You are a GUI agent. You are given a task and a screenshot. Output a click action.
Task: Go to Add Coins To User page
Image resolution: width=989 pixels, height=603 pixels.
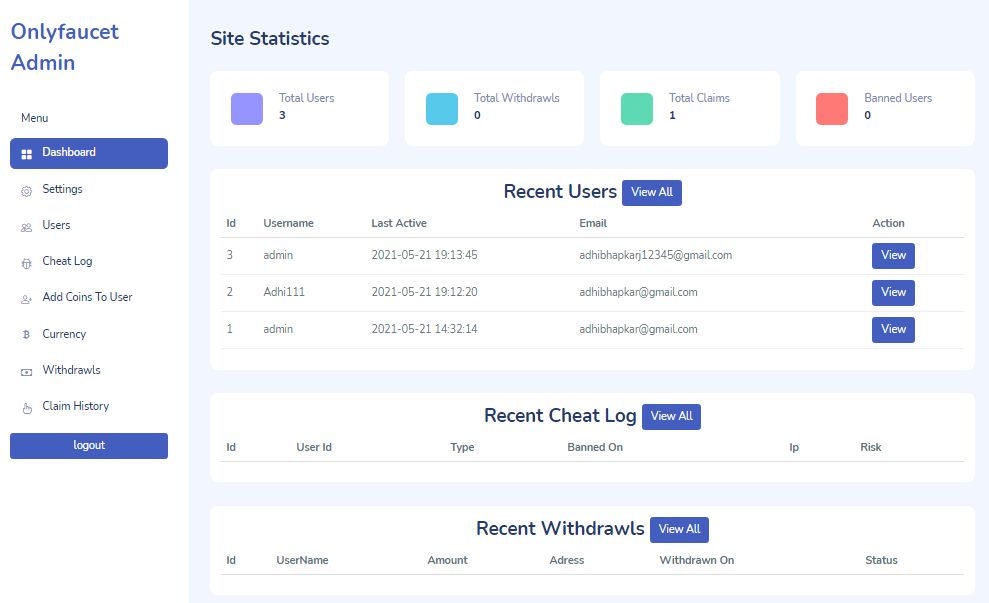coord(89,297)
